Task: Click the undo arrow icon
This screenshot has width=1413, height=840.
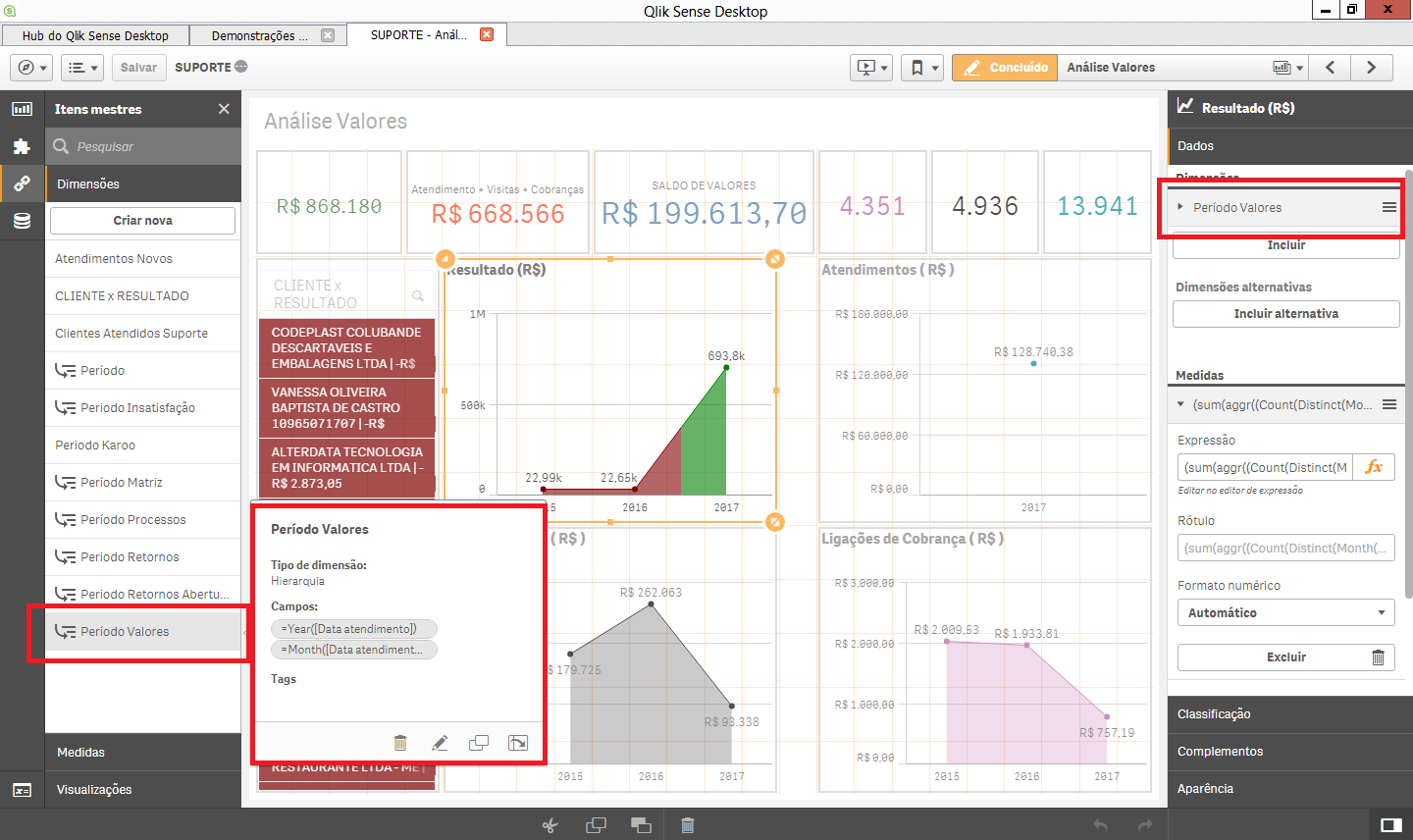Action: click(1101, 825)
